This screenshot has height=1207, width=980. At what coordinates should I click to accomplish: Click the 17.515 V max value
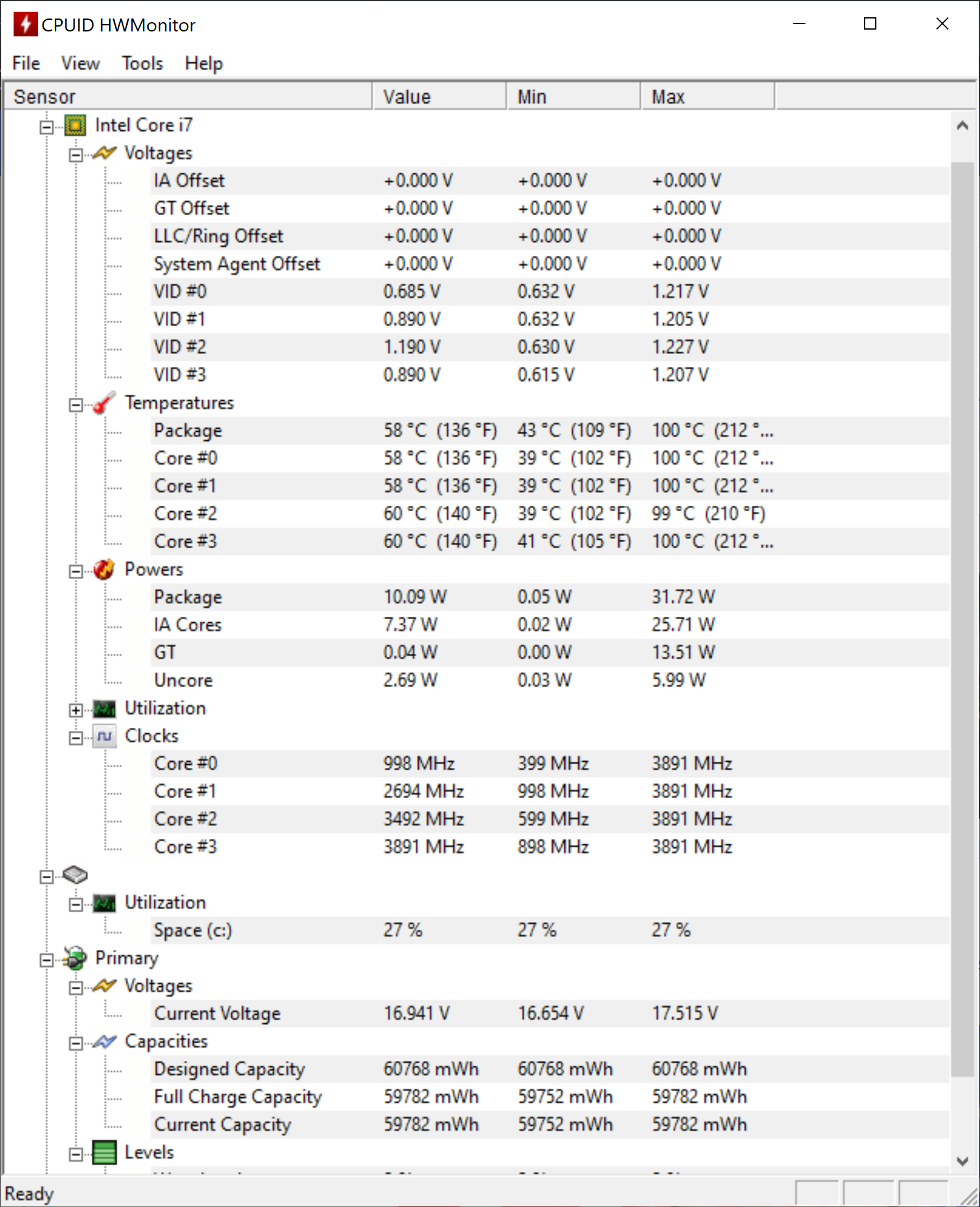click(x=685, y=1013)
